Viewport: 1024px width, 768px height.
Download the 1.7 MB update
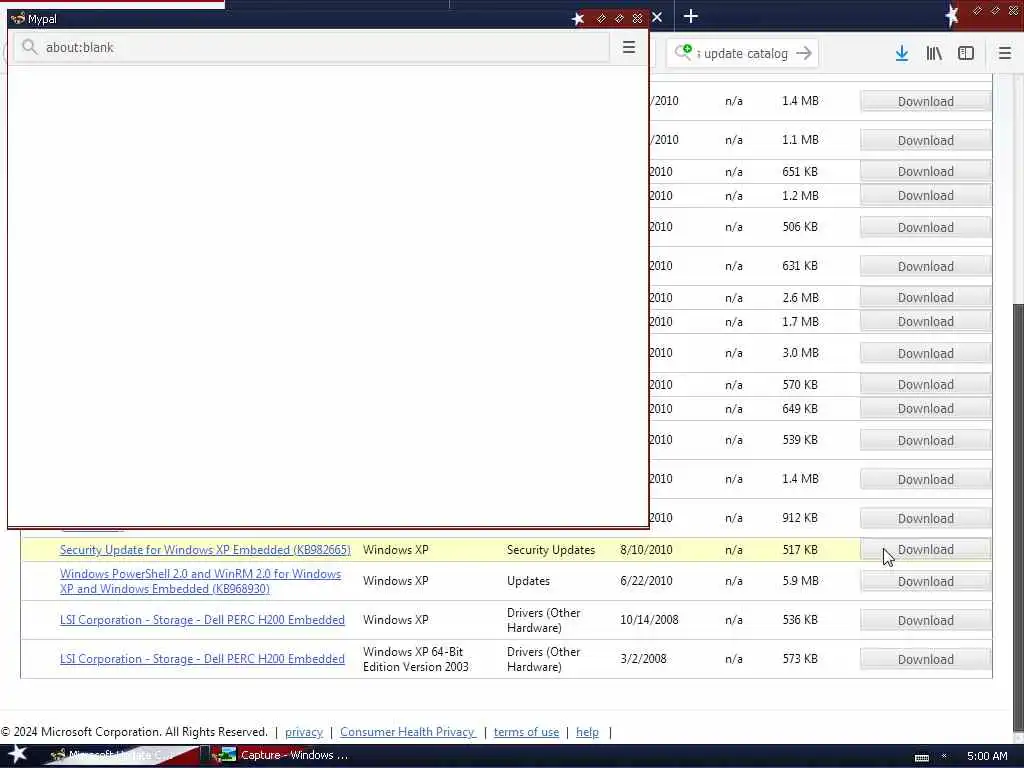click(x=925, y=321)
